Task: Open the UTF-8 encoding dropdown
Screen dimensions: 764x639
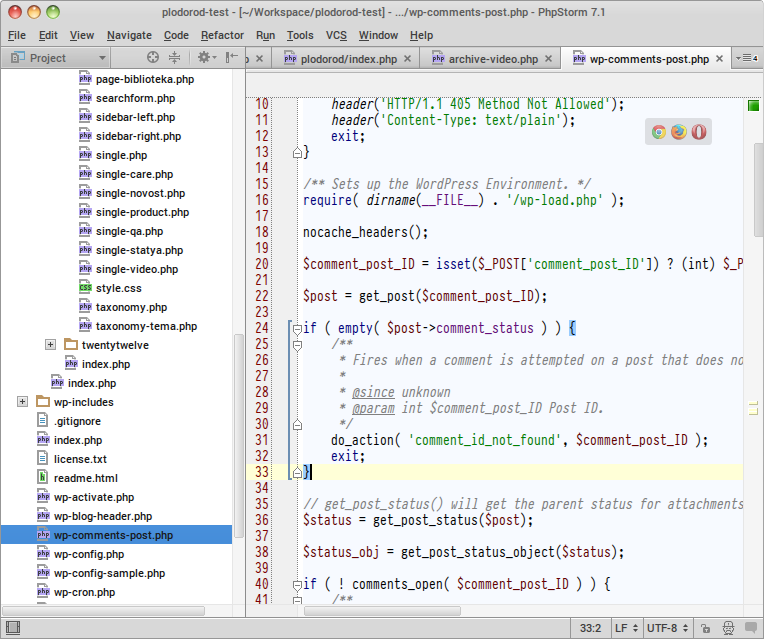Action: (x=667, y=628)
